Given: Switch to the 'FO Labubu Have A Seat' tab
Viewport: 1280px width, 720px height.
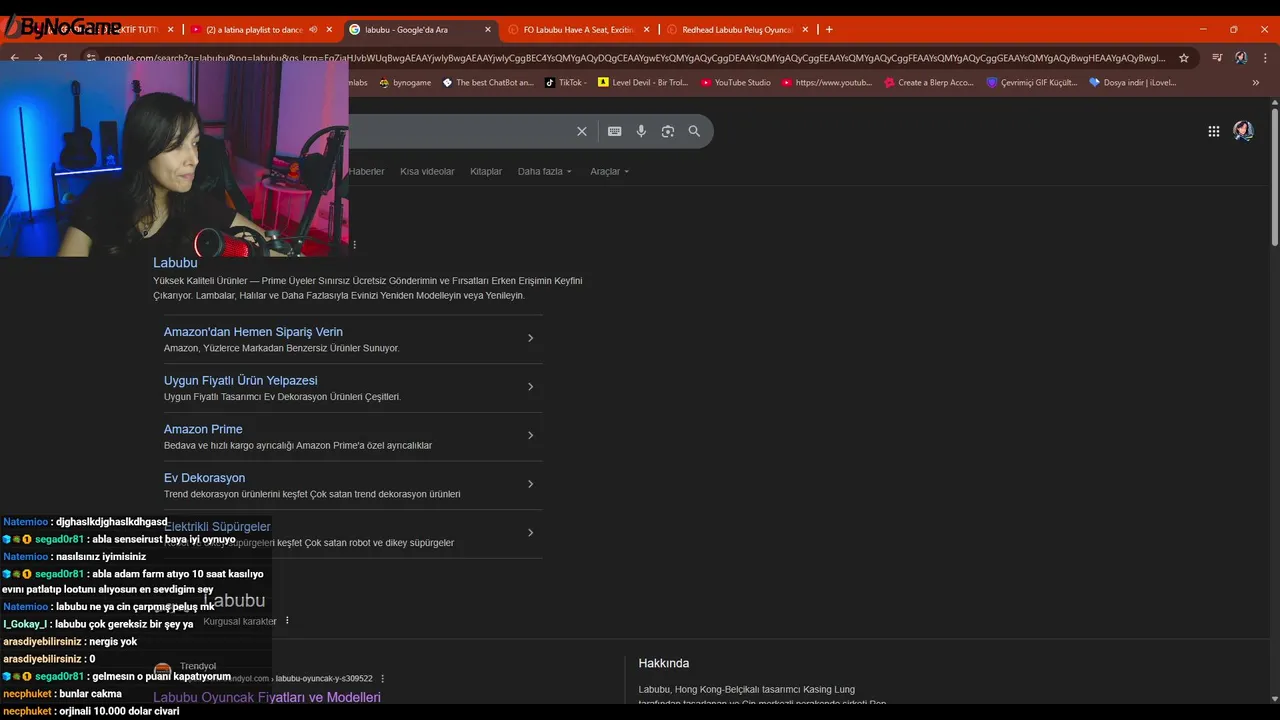Looking at the screenshot, I should [579, 30].
